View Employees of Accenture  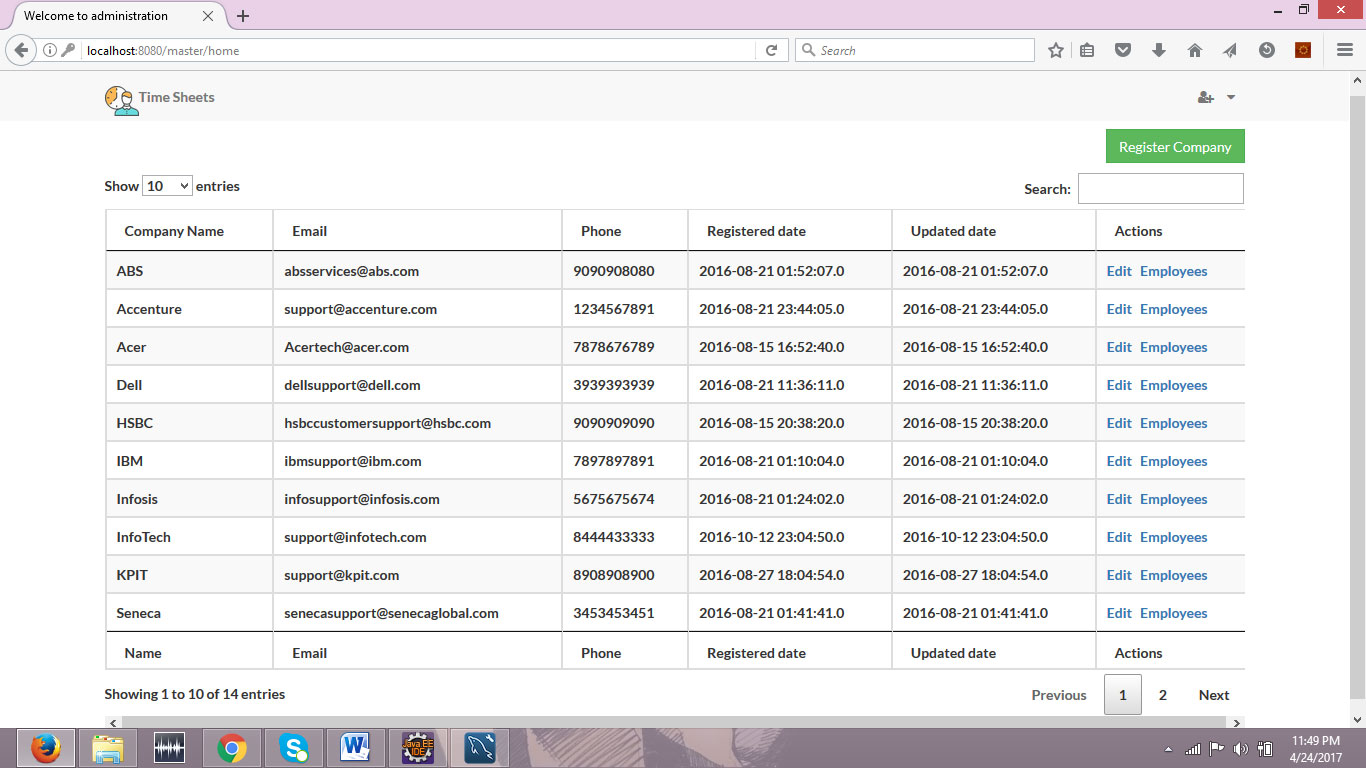tap(1174, 309)
